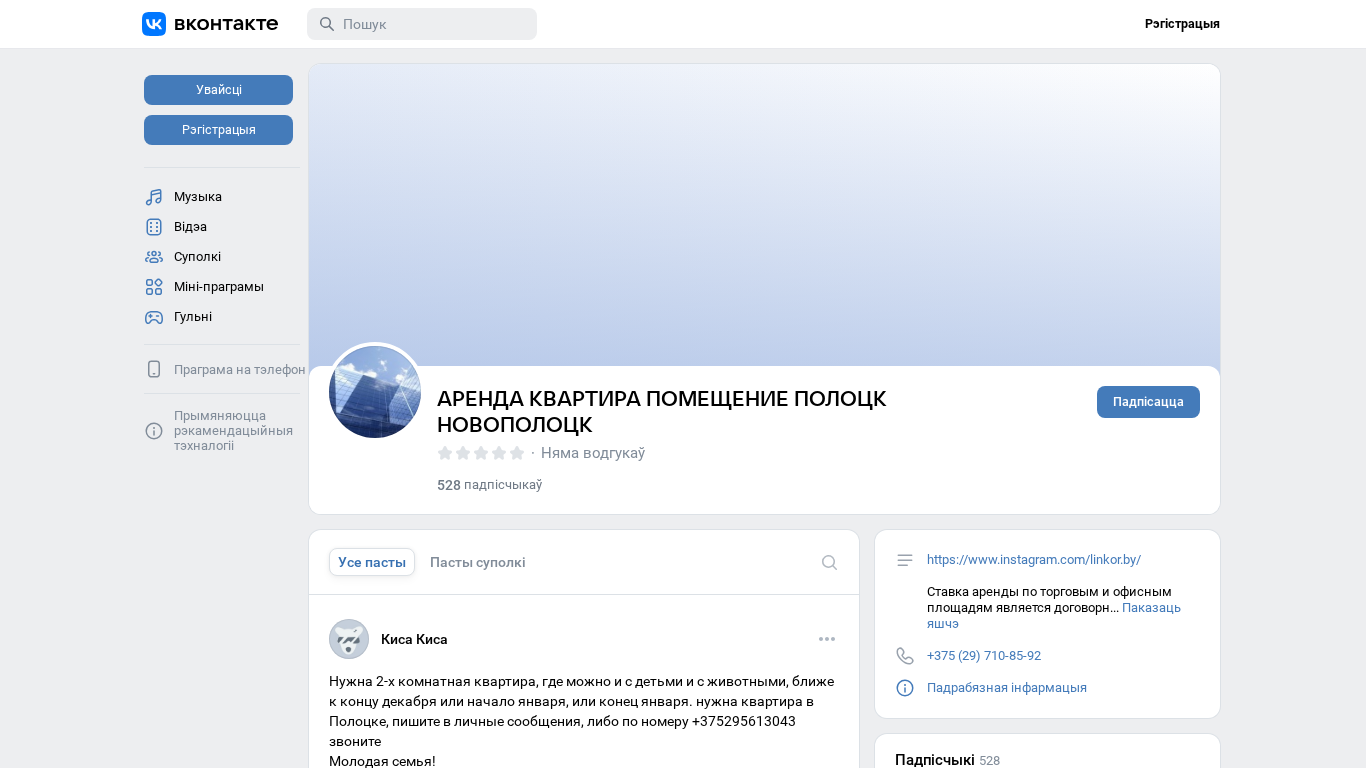
Task: Click the VK logo icon
Action: point(154,24)
